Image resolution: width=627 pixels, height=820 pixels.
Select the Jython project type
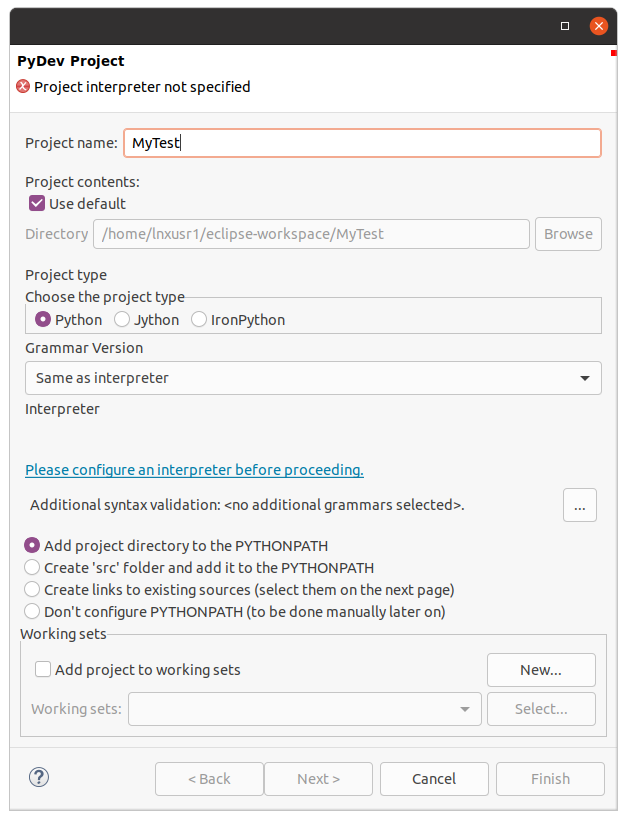(122, 320)
